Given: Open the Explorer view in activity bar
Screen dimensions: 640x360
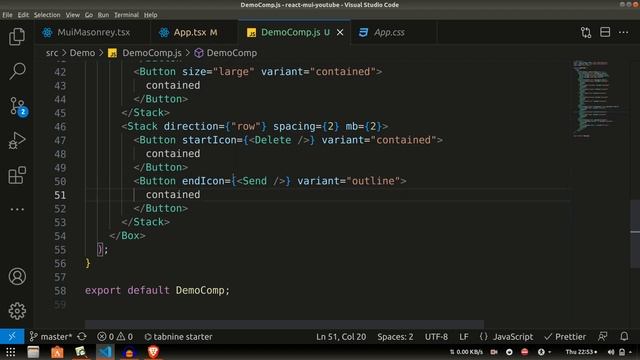Looking at the screenshot, I should click(x=17, y=37).
